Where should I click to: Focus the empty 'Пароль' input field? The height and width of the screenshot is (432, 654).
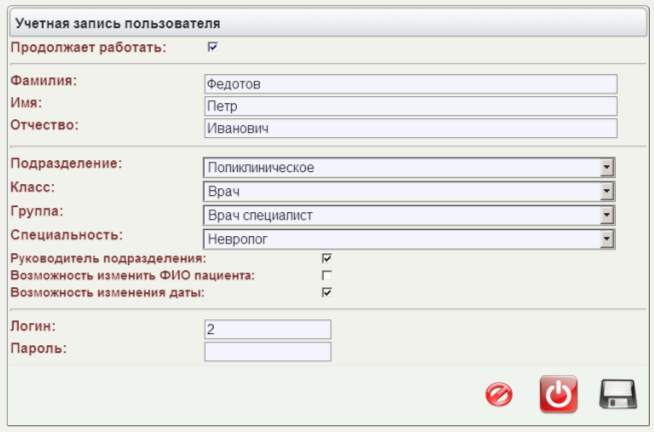pos(267,351)
